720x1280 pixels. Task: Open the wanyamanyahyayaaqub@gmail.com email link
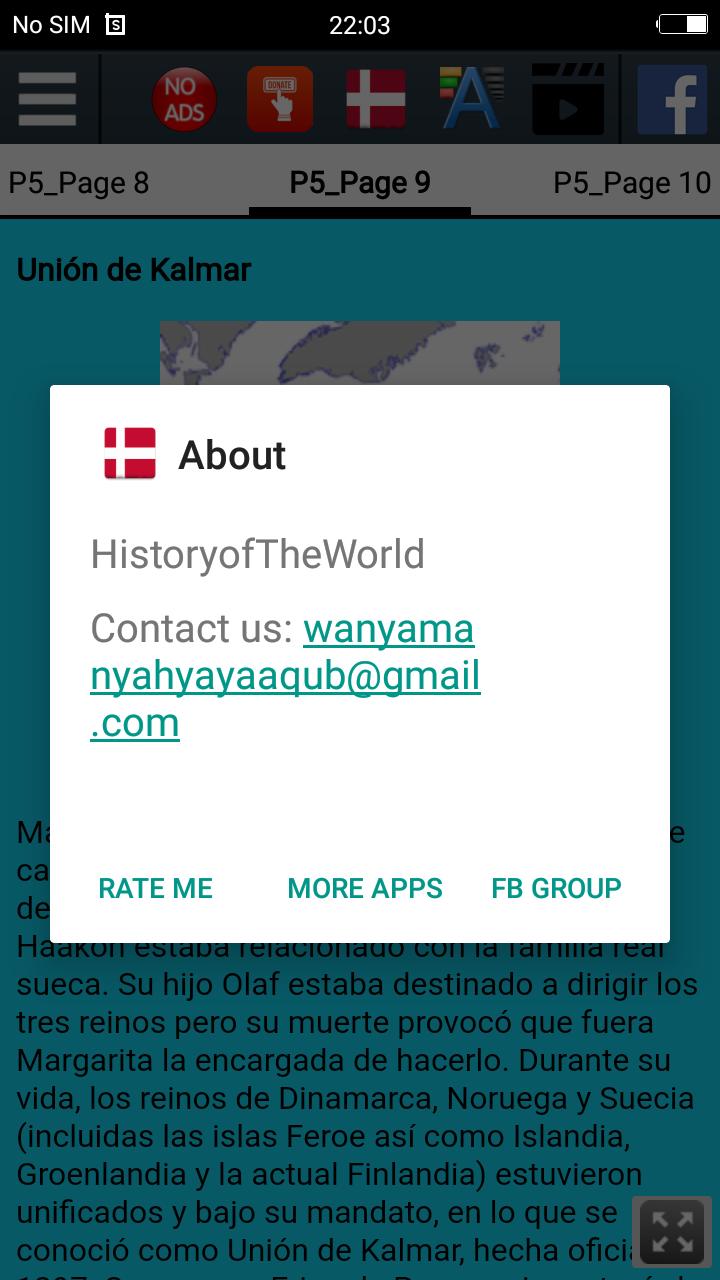click(285, 676)
